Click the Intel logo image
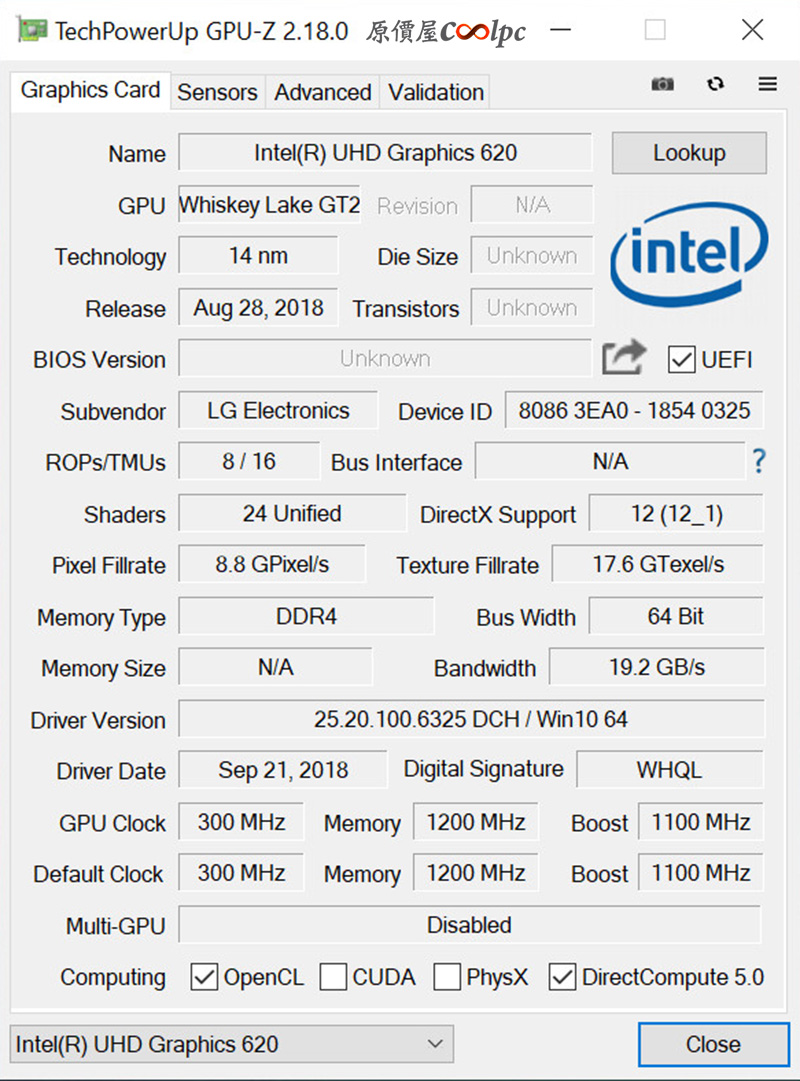Screen dimensions: 800x1081 [x=689, y=254]
